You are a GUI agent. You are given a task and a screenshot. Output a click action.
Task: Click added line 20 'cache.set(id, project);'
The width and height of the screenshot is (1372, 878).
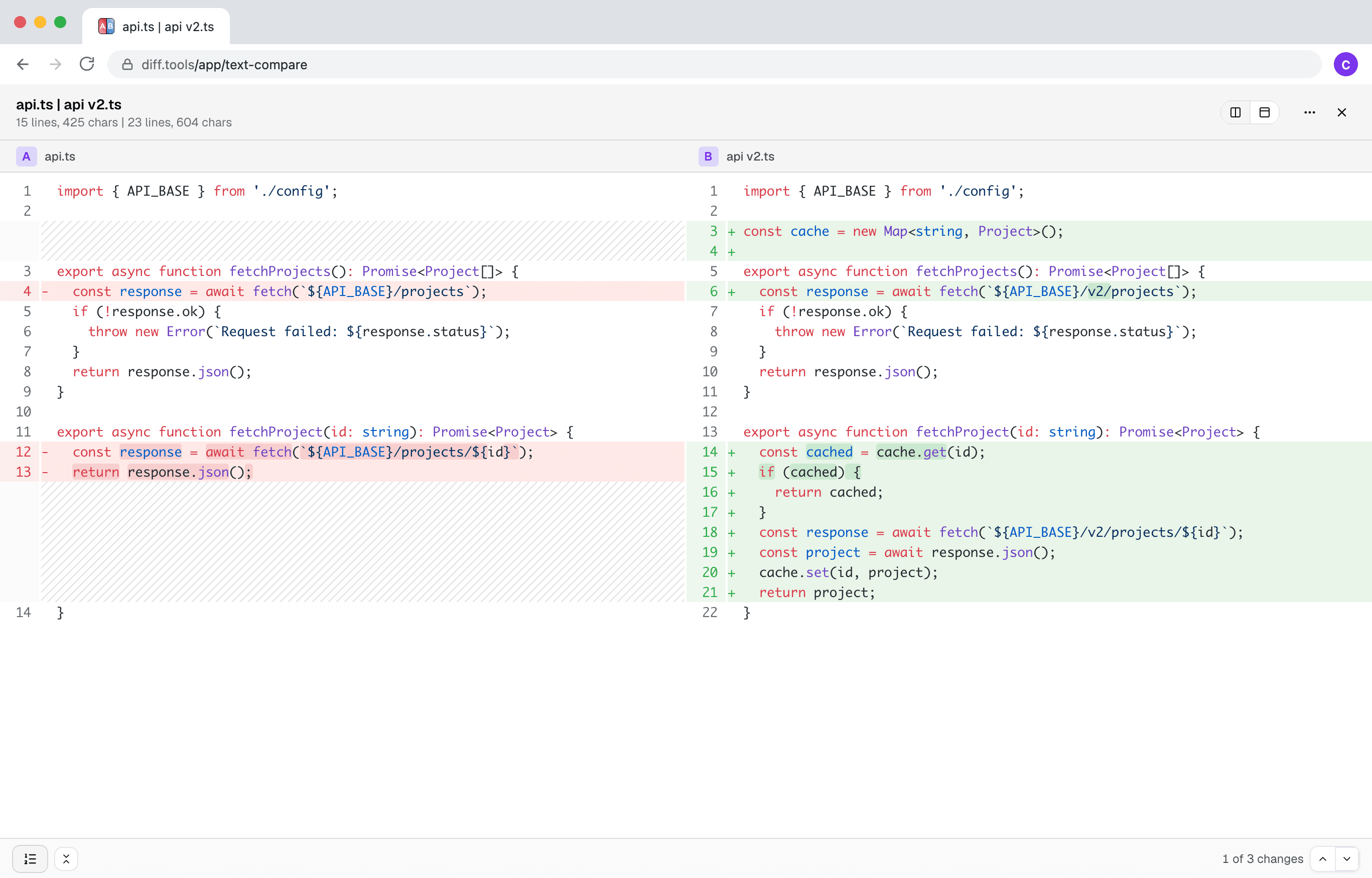[x=1029, y=572]
